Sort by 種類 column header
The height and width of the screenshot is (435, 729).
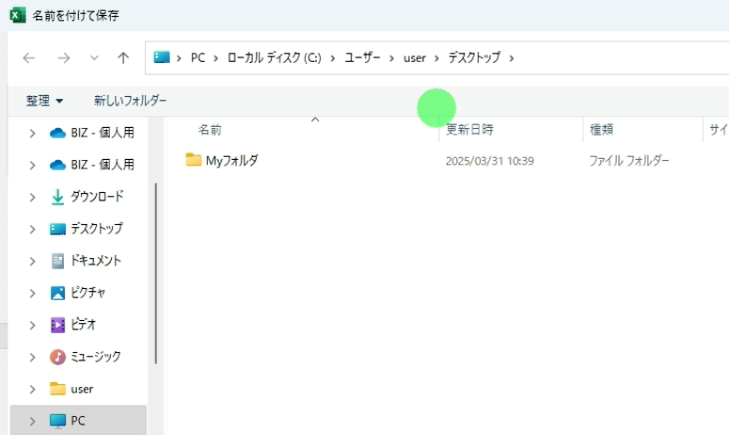602,130
